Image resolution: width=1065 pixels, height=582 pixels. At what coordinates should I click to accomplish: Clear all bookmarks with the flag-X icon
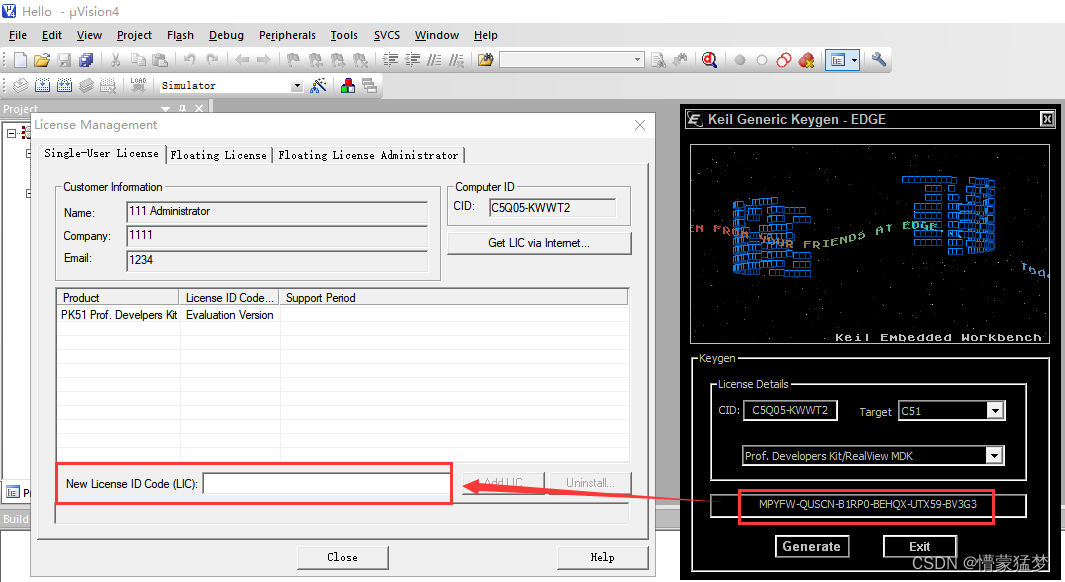pyautogui.click(x=360, y=60)
